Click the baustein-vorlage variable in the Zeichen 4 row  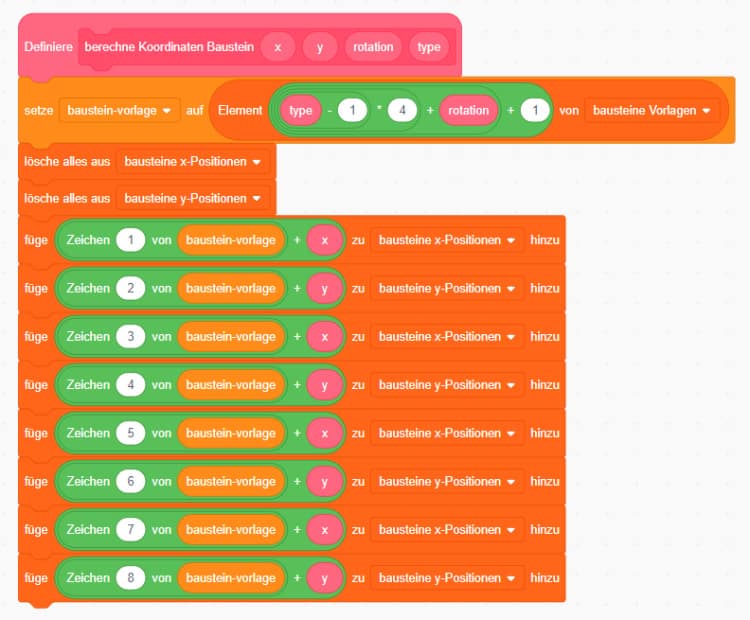[231, 385]
